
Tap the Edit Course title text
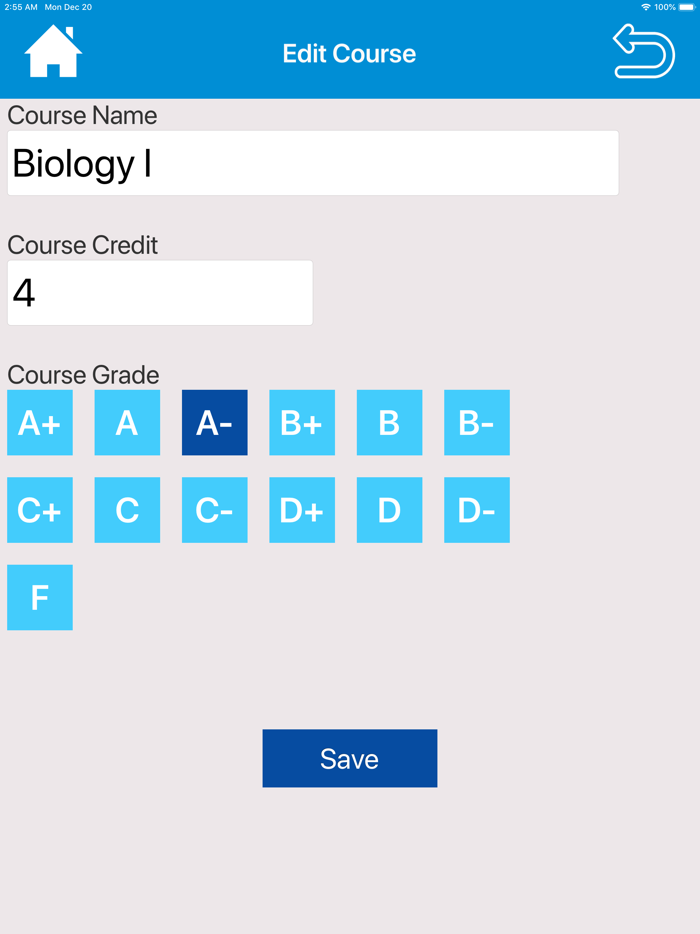(x=349, y=54)
